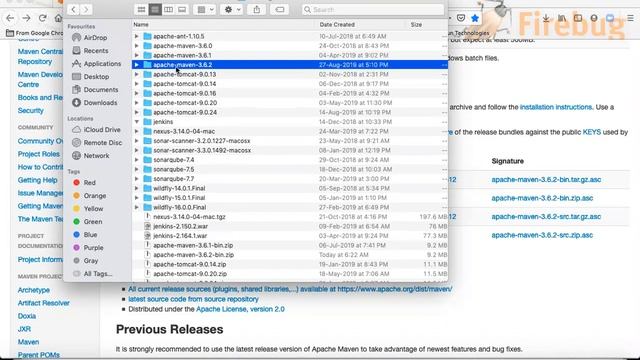Switch Finder to gallery view
The image size is (640, 360).
[x=182, y=9]
